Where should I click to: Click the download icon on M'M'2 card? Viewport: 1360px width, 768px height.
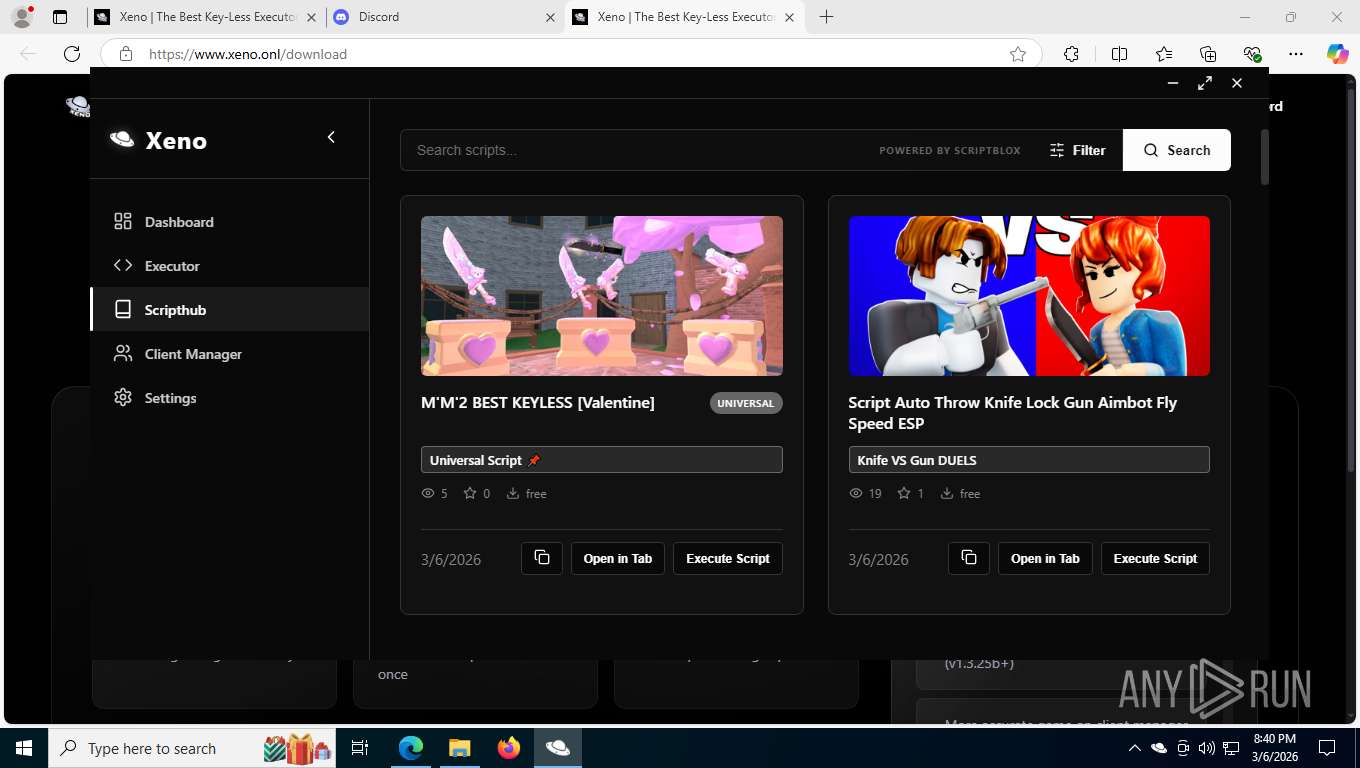[x=513, y=493]
